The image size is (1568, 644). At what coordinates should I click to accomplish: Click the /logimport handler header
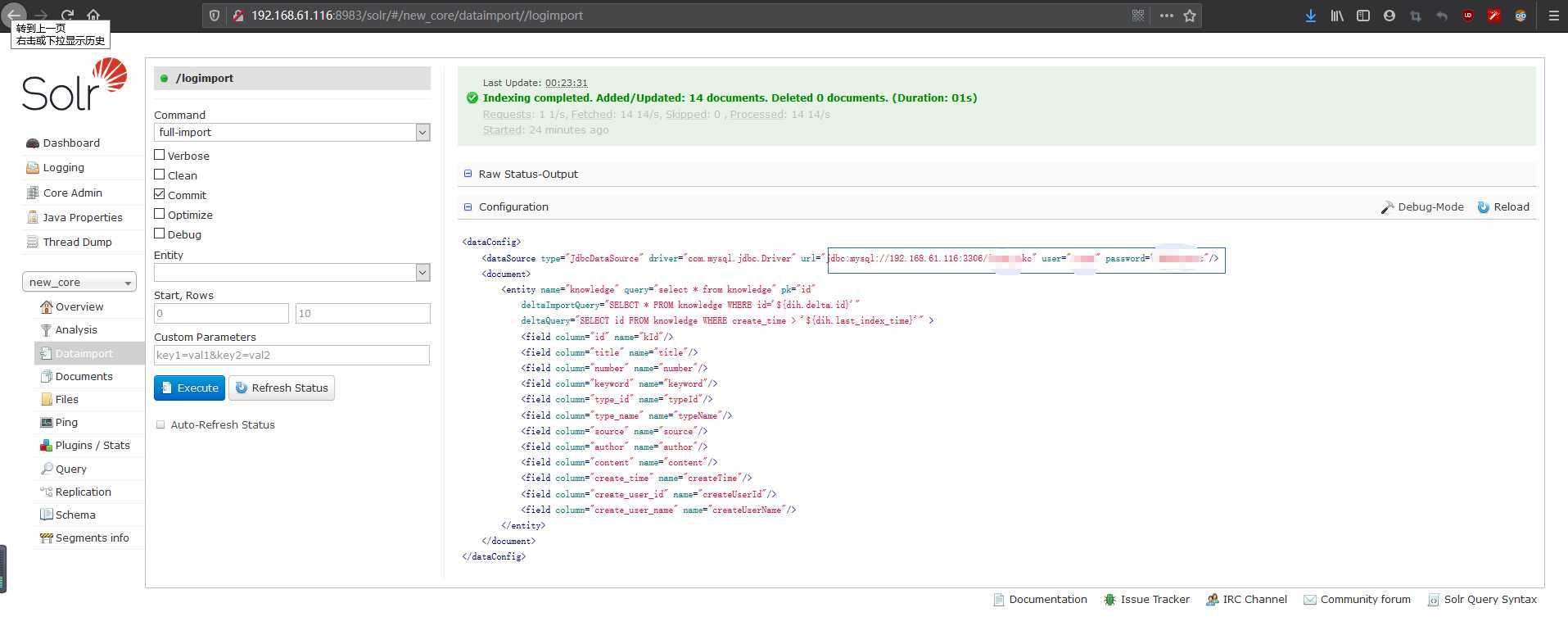292,78
